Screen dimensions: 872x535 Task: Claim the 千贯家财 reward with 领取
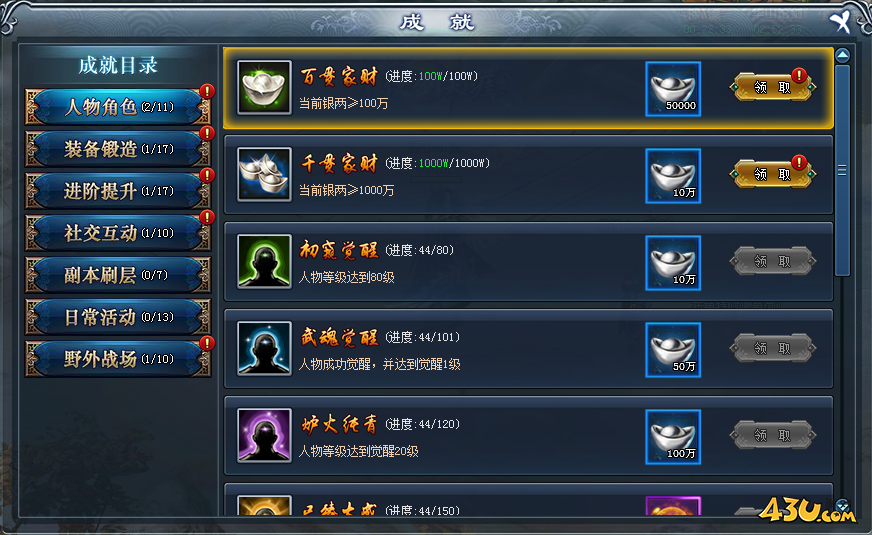pos(772,174)
